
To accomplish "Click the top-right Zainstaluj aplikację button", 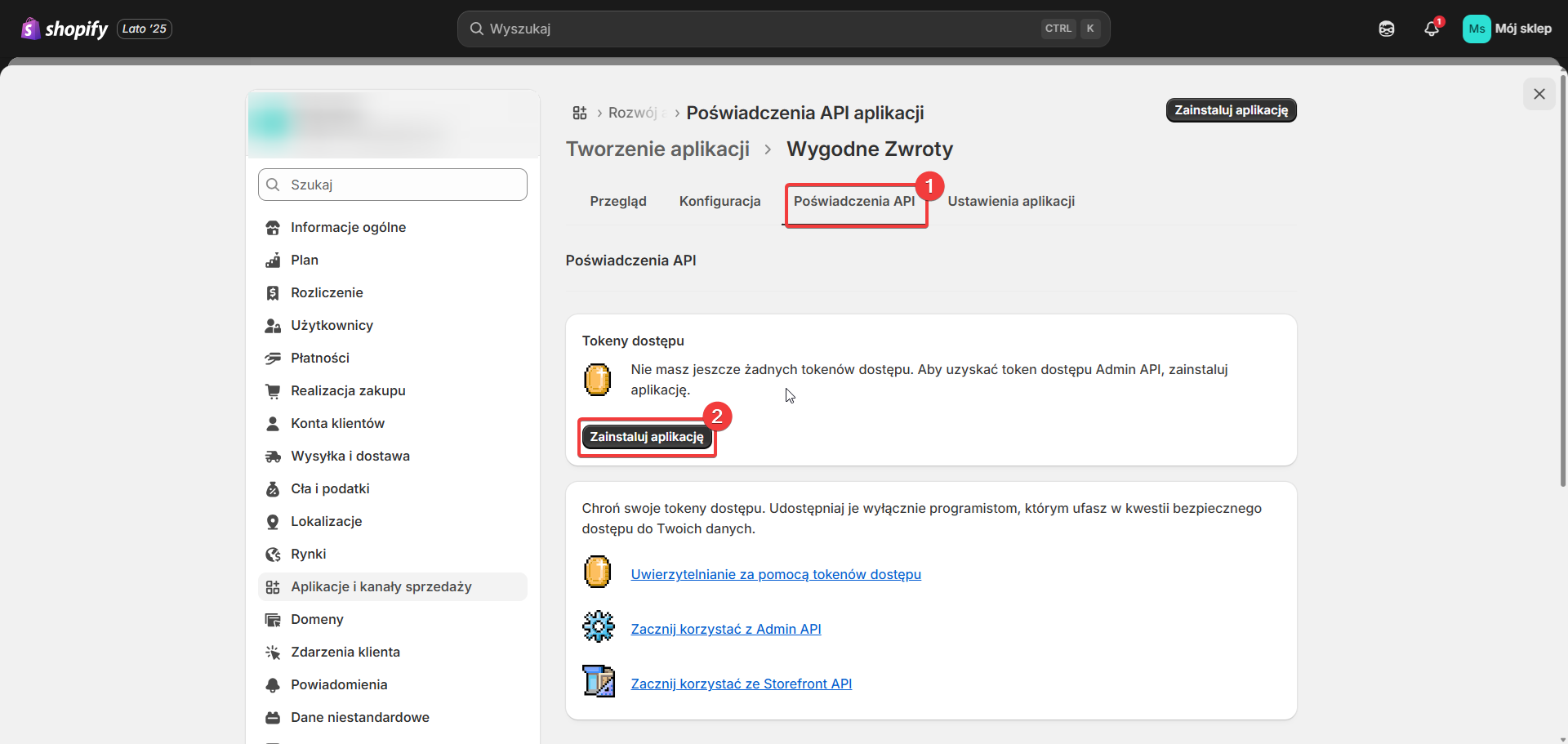I will [1231, 110].
